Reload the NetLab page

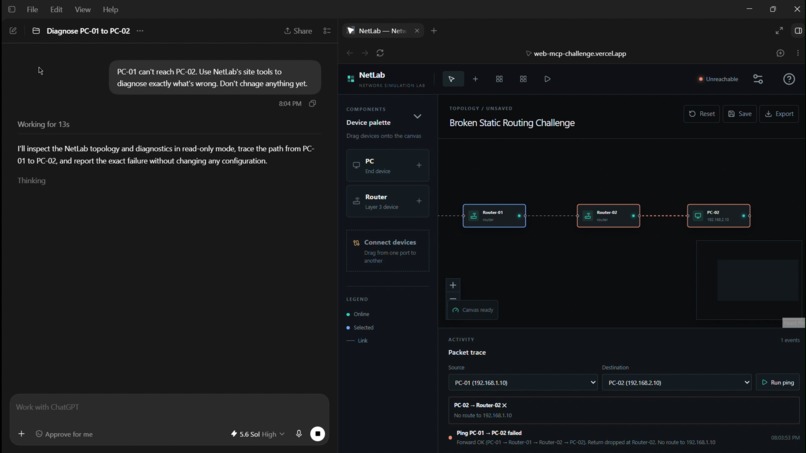tap(380, 53)
